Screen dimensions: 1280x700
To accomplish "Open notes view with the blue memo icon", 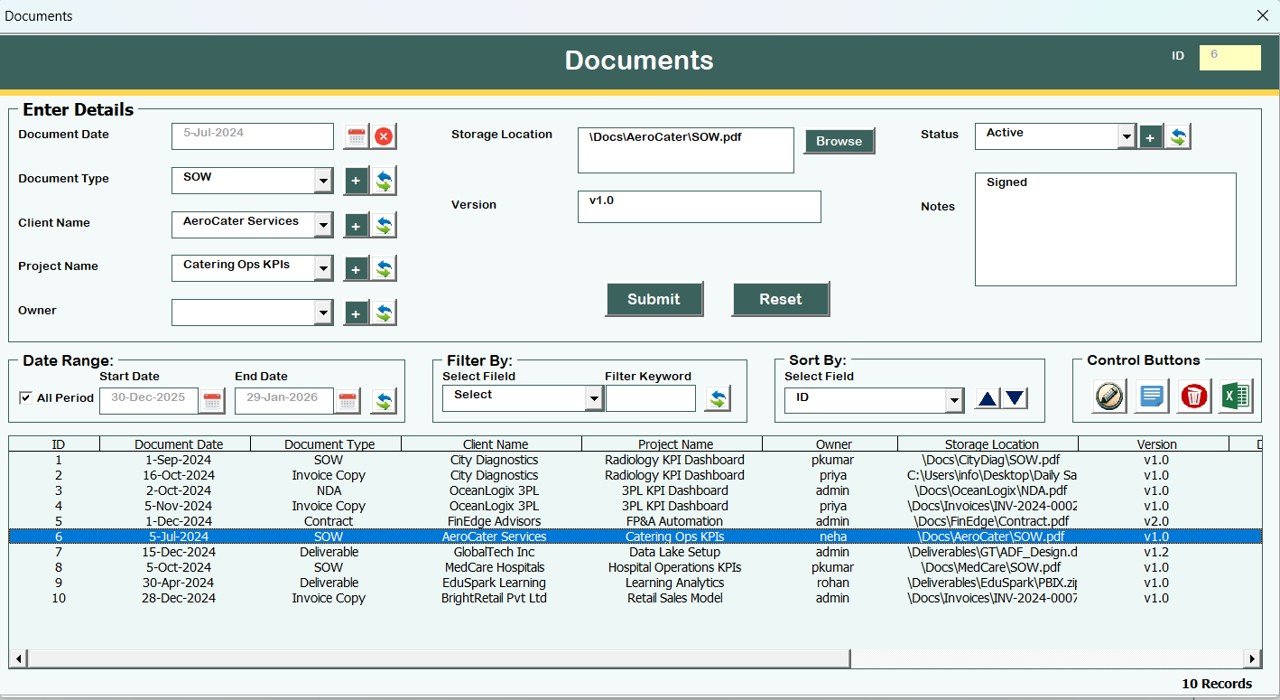I will (x=1151, y=396).
